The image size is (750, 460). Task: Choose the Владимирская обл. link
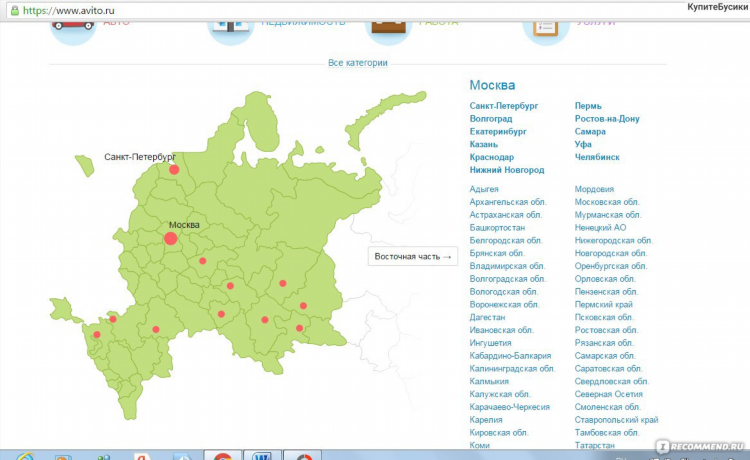pos(507,266)
